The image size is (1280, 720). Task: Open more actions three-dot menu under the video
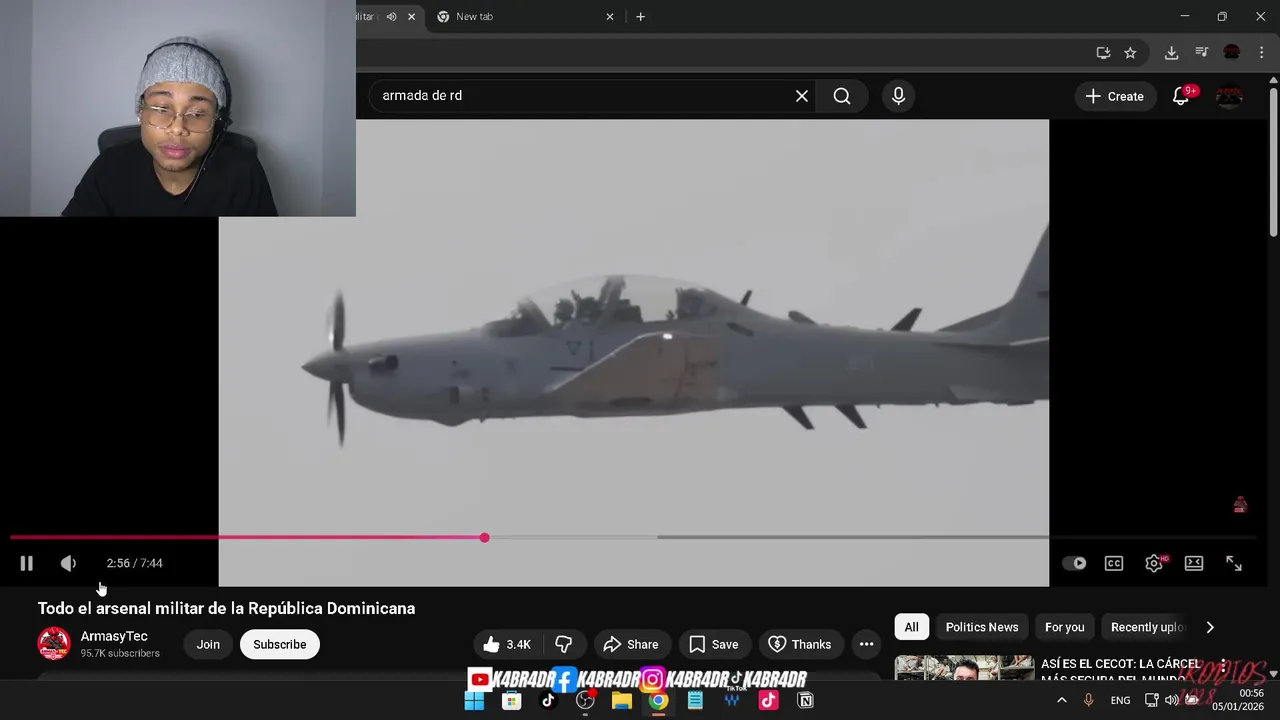point(867,644)
